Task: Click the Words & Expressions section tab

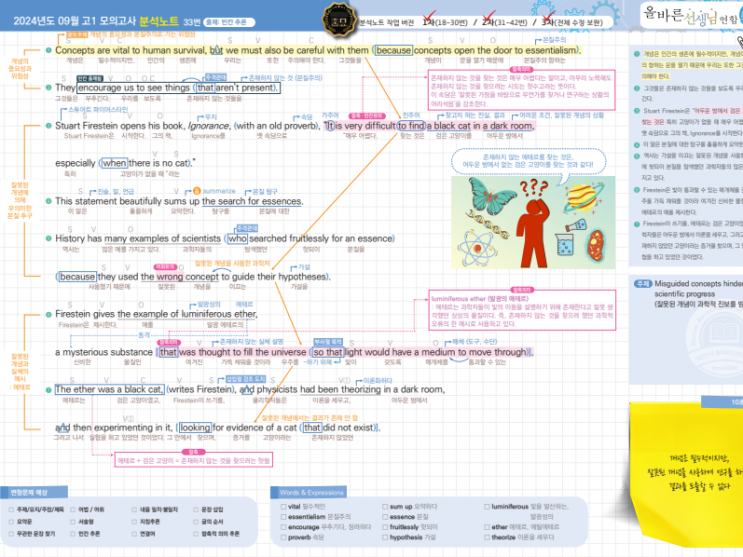Action: click(x=308, y=492)
